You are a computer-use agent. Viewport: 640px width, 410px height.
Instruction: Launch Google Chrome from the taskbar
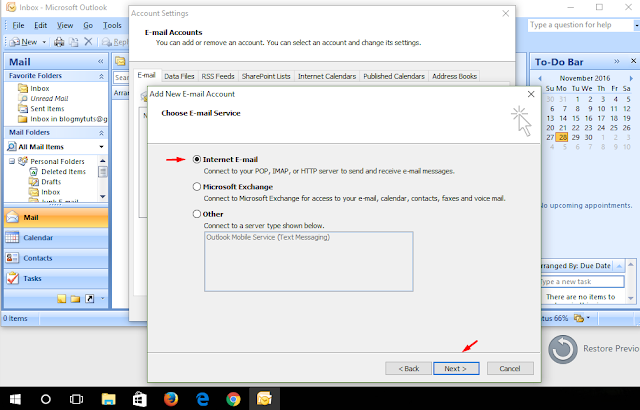(233, 399)
